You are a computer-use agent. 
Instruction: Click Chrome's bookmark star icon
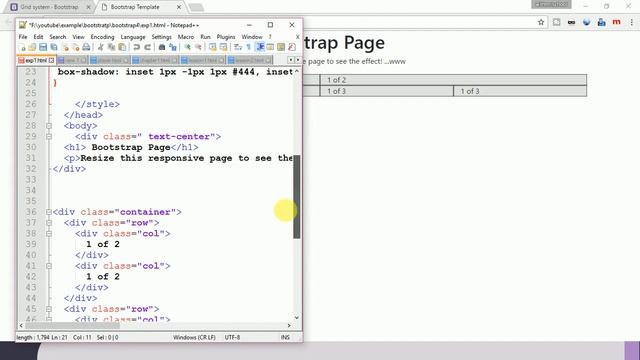541,22
